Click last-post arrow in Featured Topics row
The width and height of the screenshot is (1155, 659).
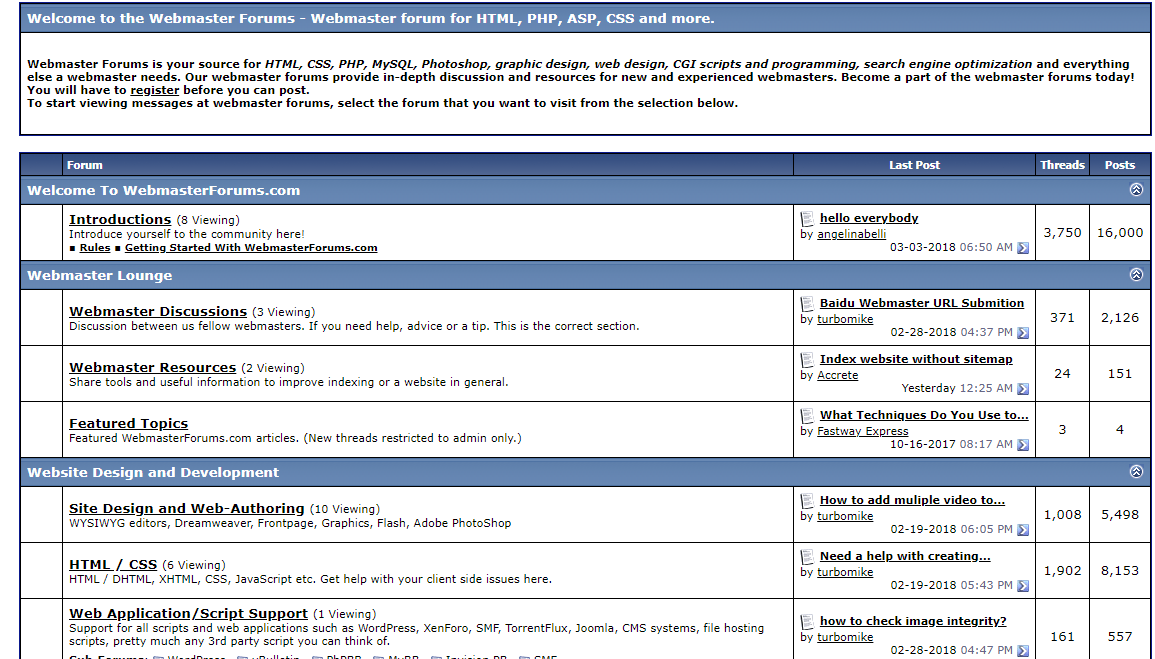pos(1023,445)
